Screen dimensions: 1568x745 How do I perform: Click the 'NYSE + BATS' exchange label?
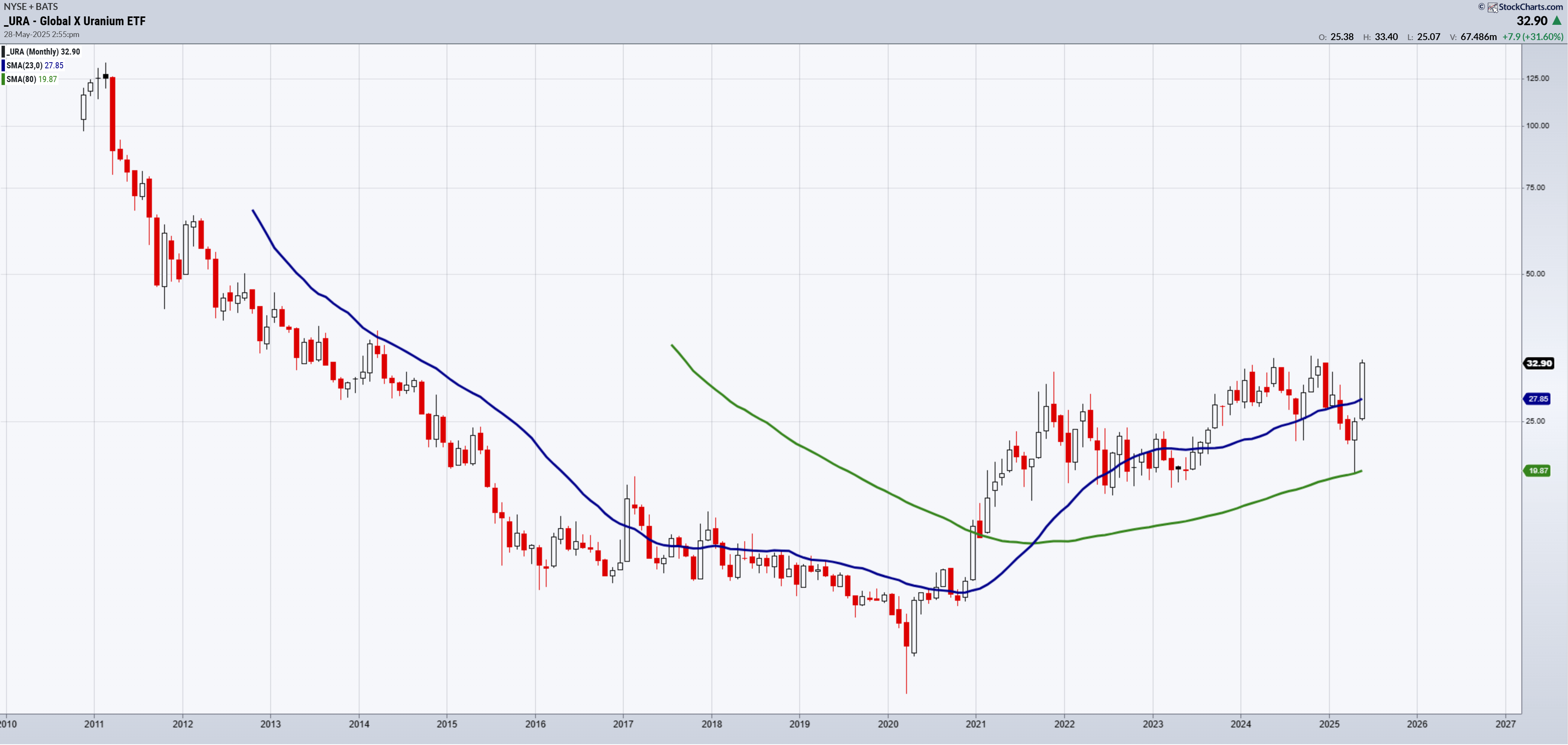pos(31,7)
